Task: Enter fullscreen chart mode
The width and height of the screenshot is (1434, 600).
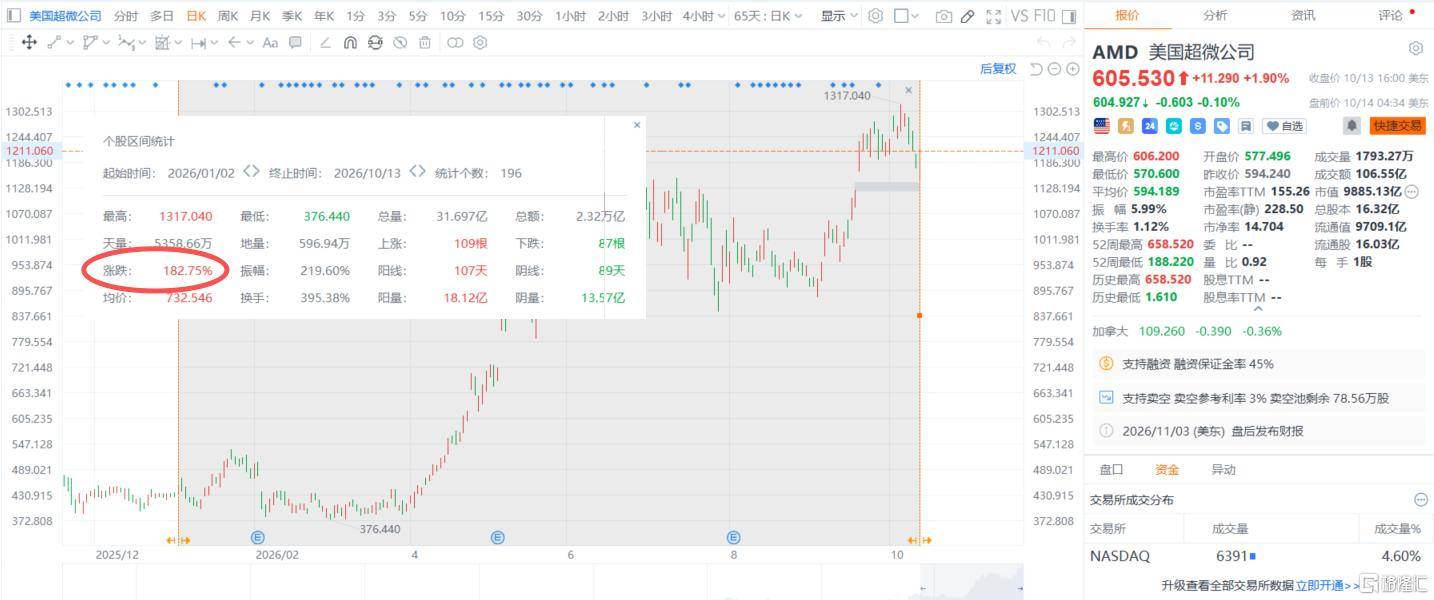Action: coord(993,16)
